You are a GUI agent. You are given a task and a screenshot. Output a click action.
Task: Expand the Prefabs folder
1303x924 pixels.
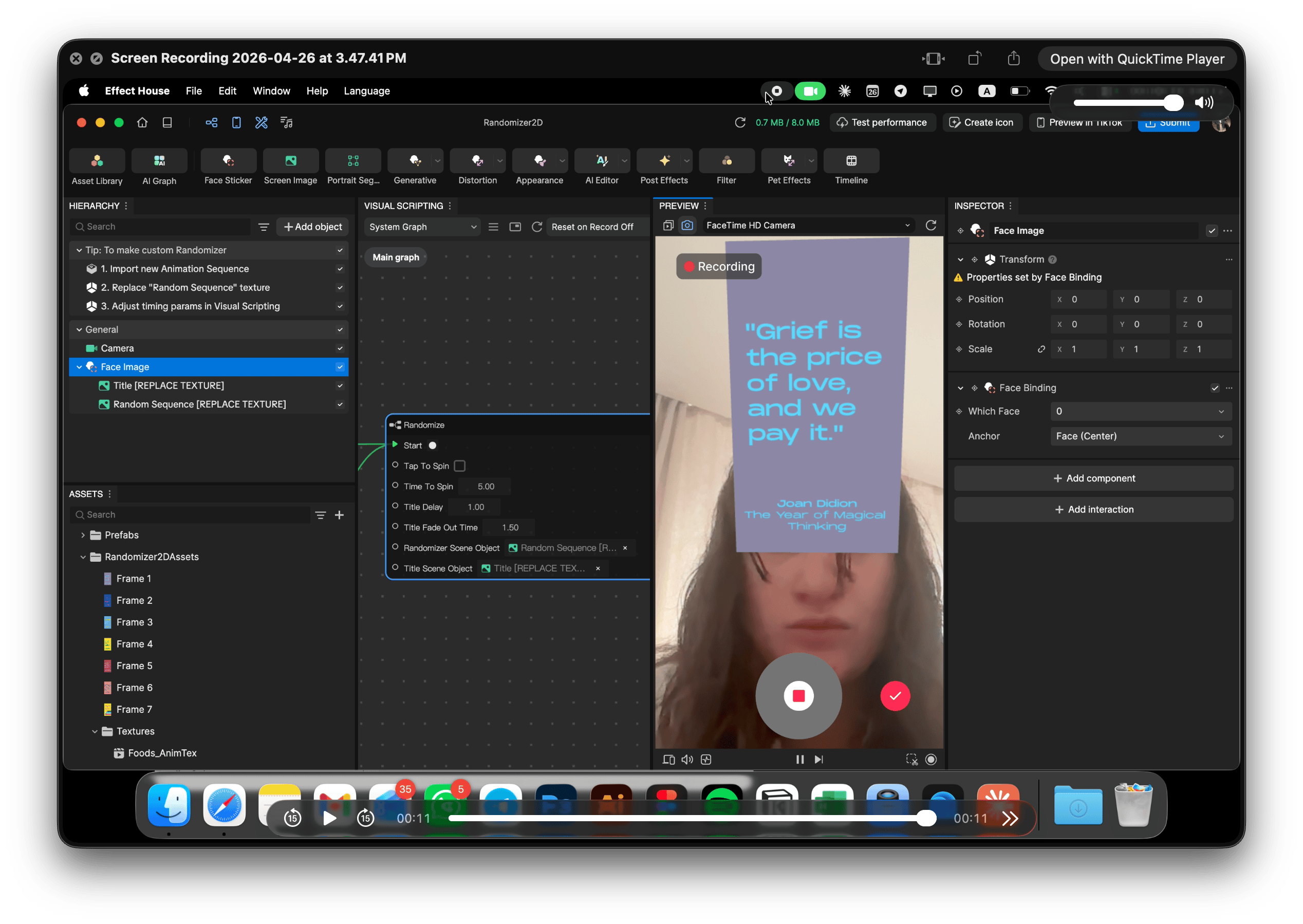point(83,535)
